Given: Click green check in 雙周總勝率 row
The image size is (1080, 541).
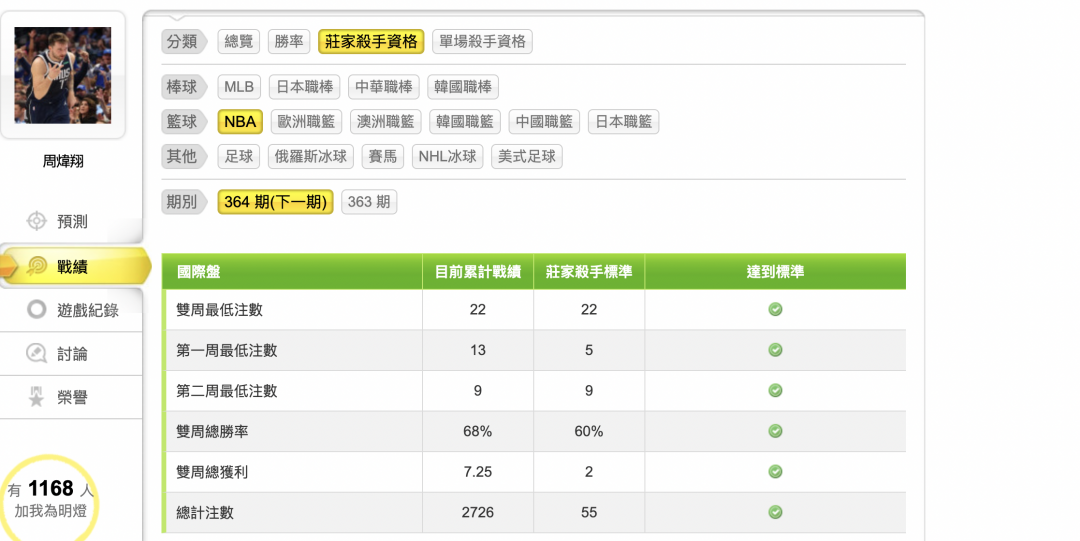Looking at the screenshot, I should (x=775, y=431).
